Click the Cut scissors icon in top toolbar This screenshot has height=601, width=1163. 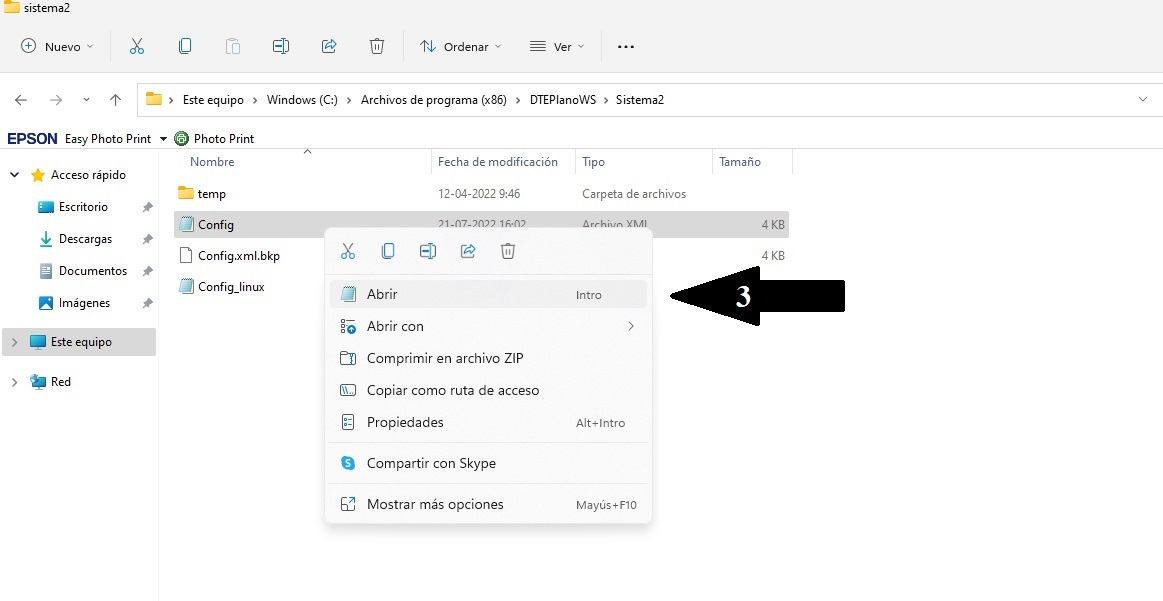point(137,46)
